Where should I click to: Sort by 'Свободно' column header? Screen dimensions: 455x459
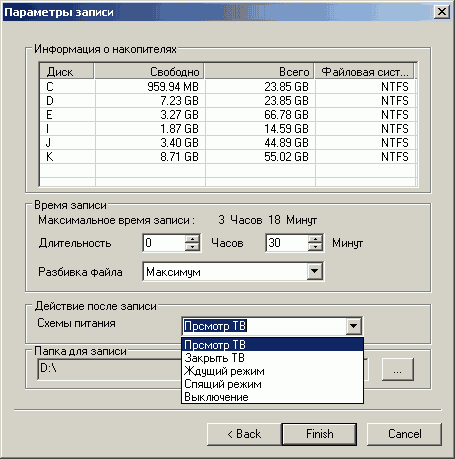149,71
